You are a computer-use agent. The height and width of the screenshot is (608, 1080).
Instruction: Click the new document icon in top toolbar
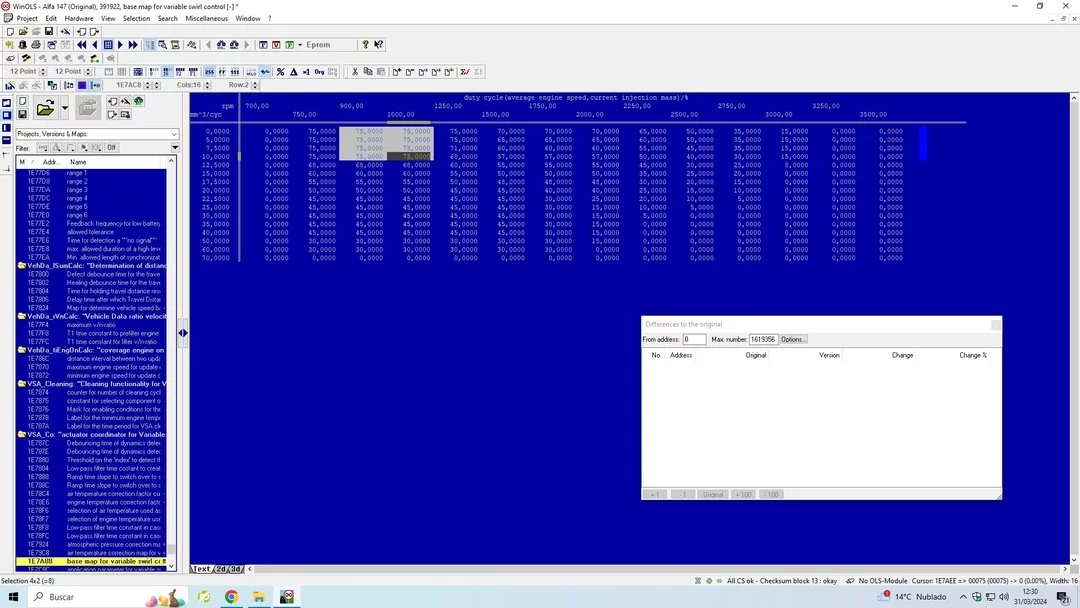[x=10, y=32]
